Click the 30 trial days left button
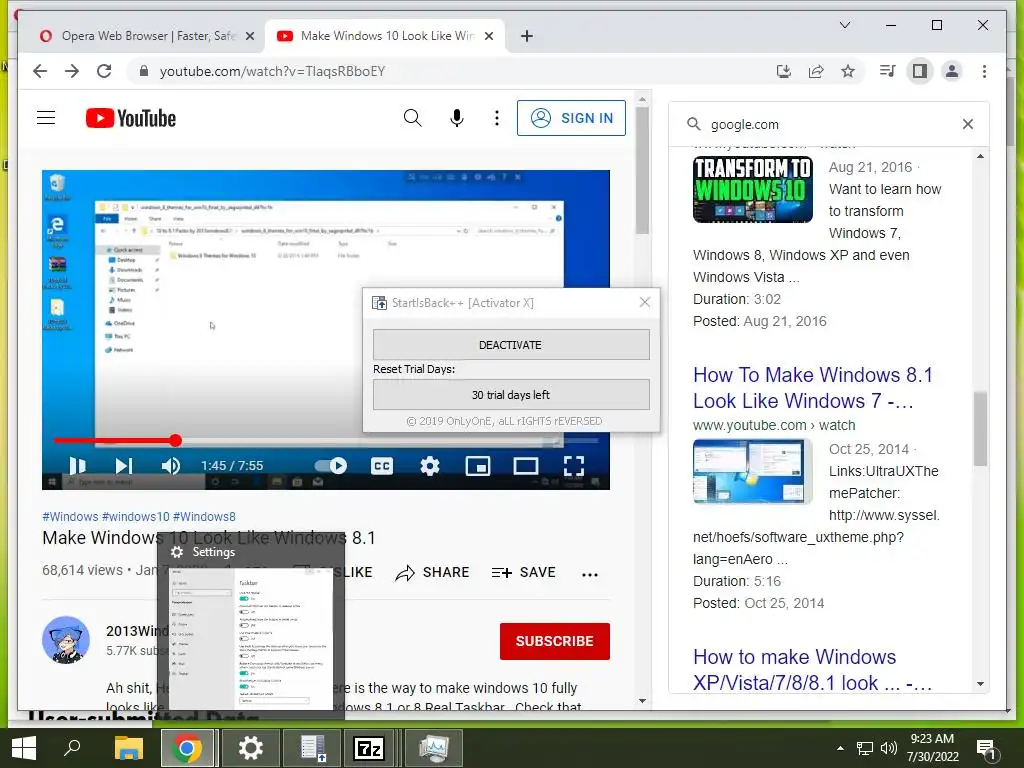This screenshot has height=768, width=1024. pos(511,394)
